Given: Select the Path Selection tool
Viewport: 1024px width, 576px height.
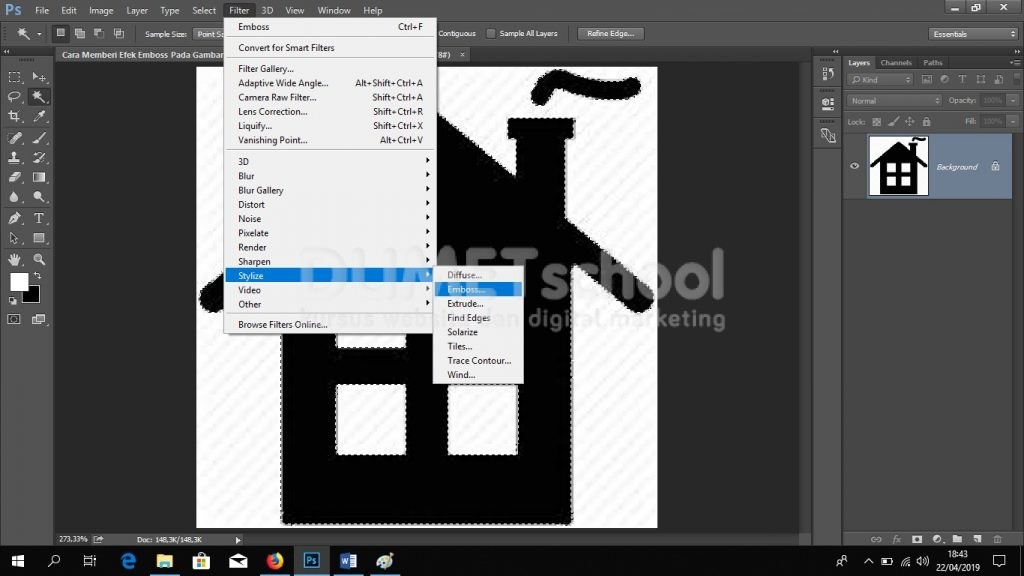Looking at the screenshot, I should 14,238.
